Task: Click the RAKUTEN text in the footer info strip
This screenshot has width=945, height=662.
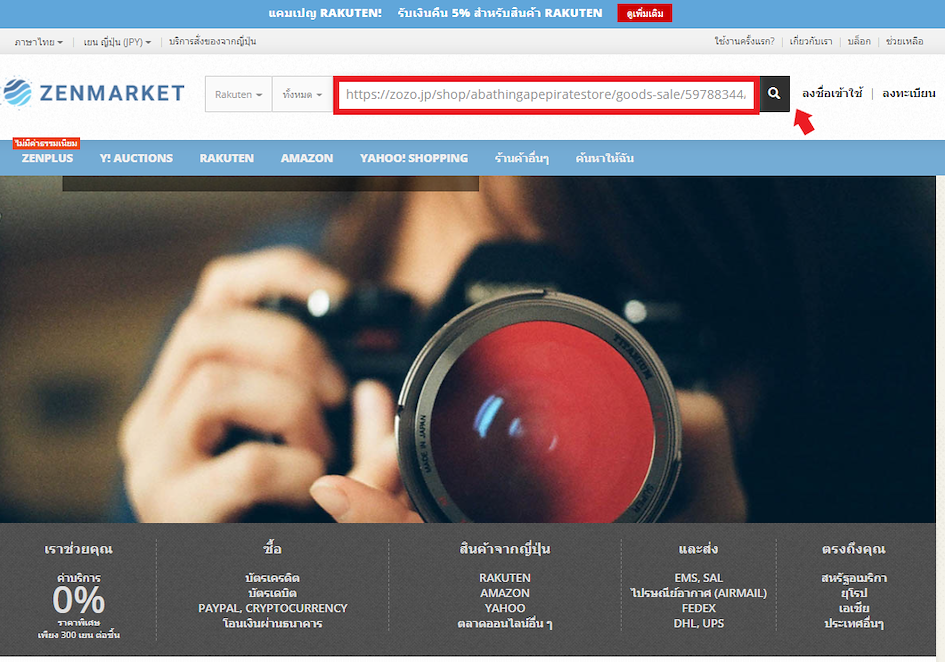Action: [x=505, y=578]
